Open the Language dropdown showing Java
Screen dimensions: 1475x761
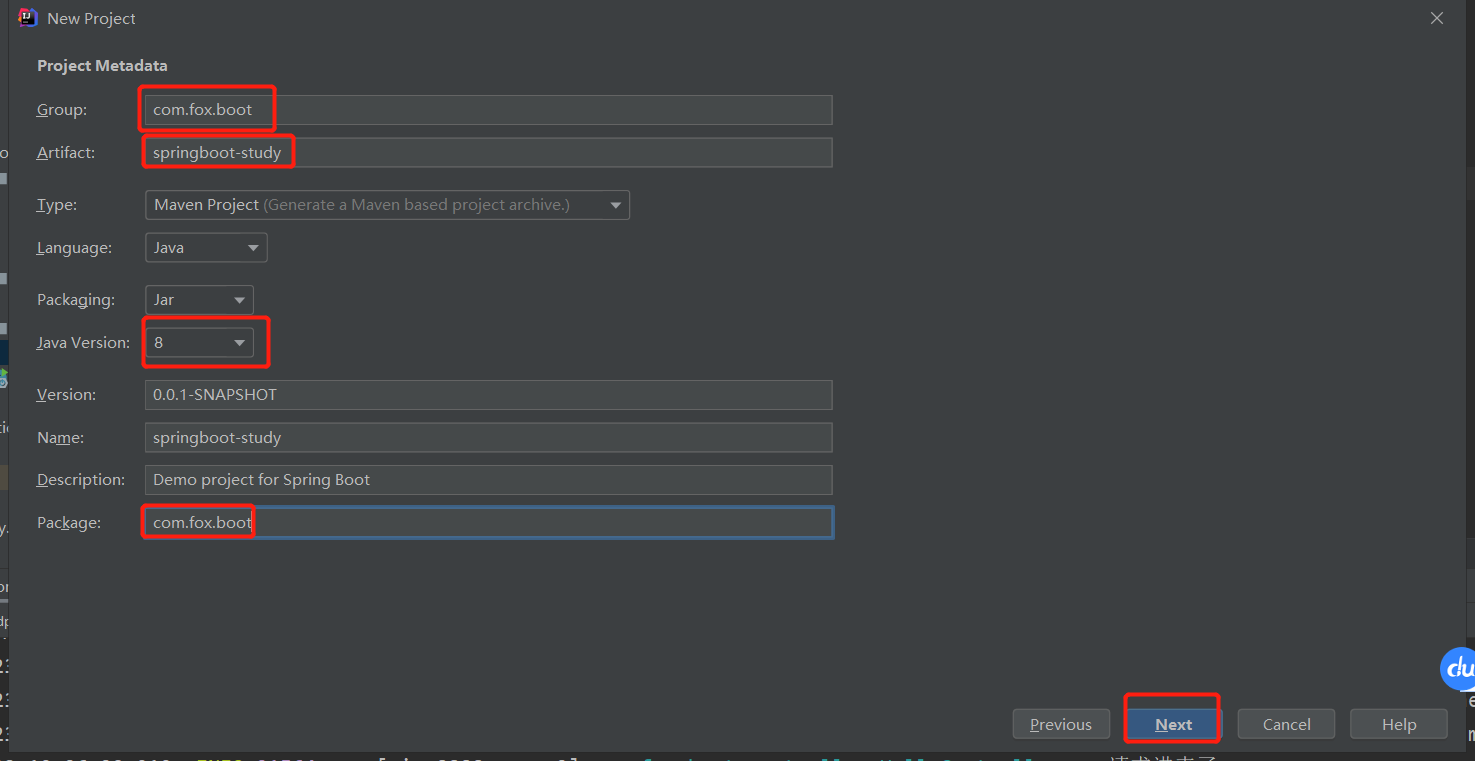pyautogui.click(x=206, y=247)
